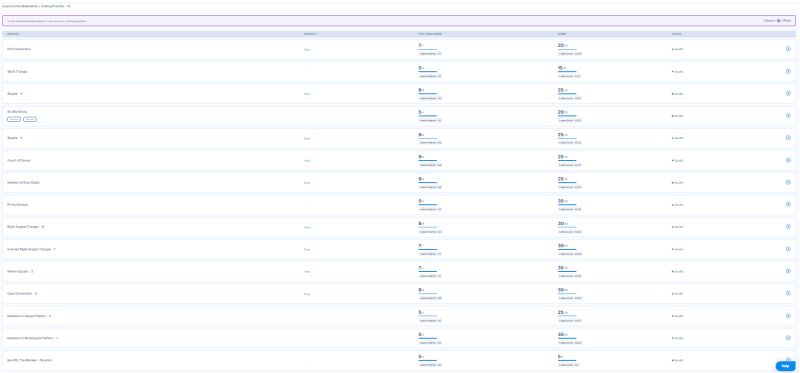The width and height of the screenshot is (800, 373).
Task: Open the circular arrow icon in the first question row
Action: click(788, 49)
